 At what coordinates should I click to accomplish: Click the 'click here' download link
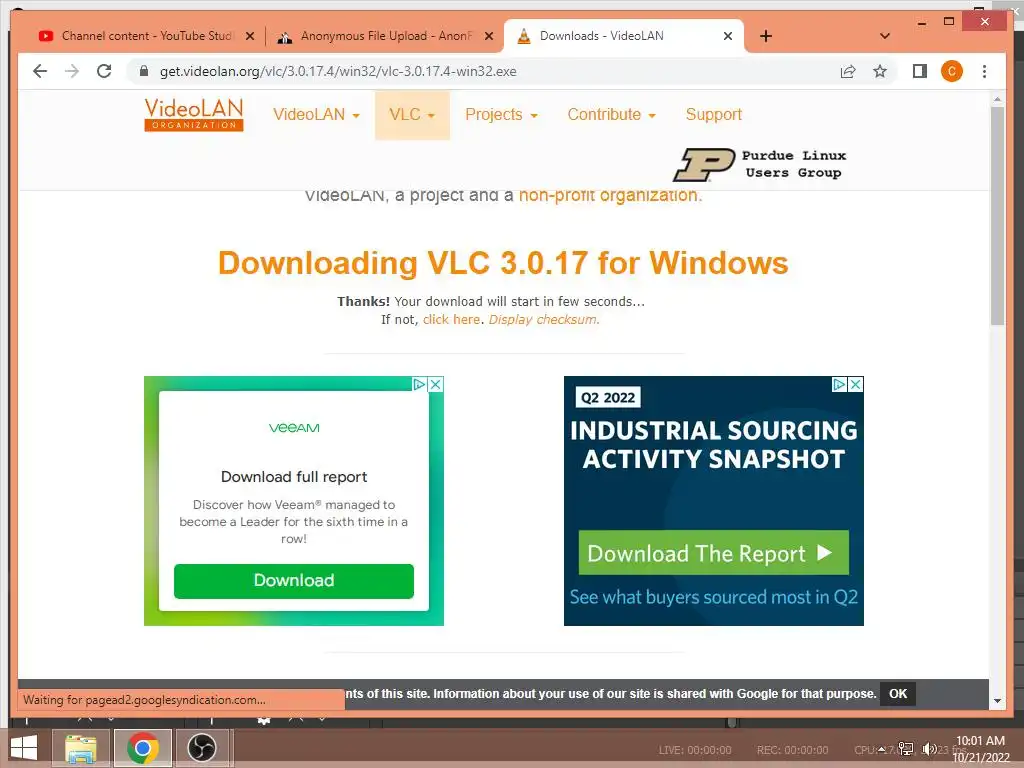451,319
